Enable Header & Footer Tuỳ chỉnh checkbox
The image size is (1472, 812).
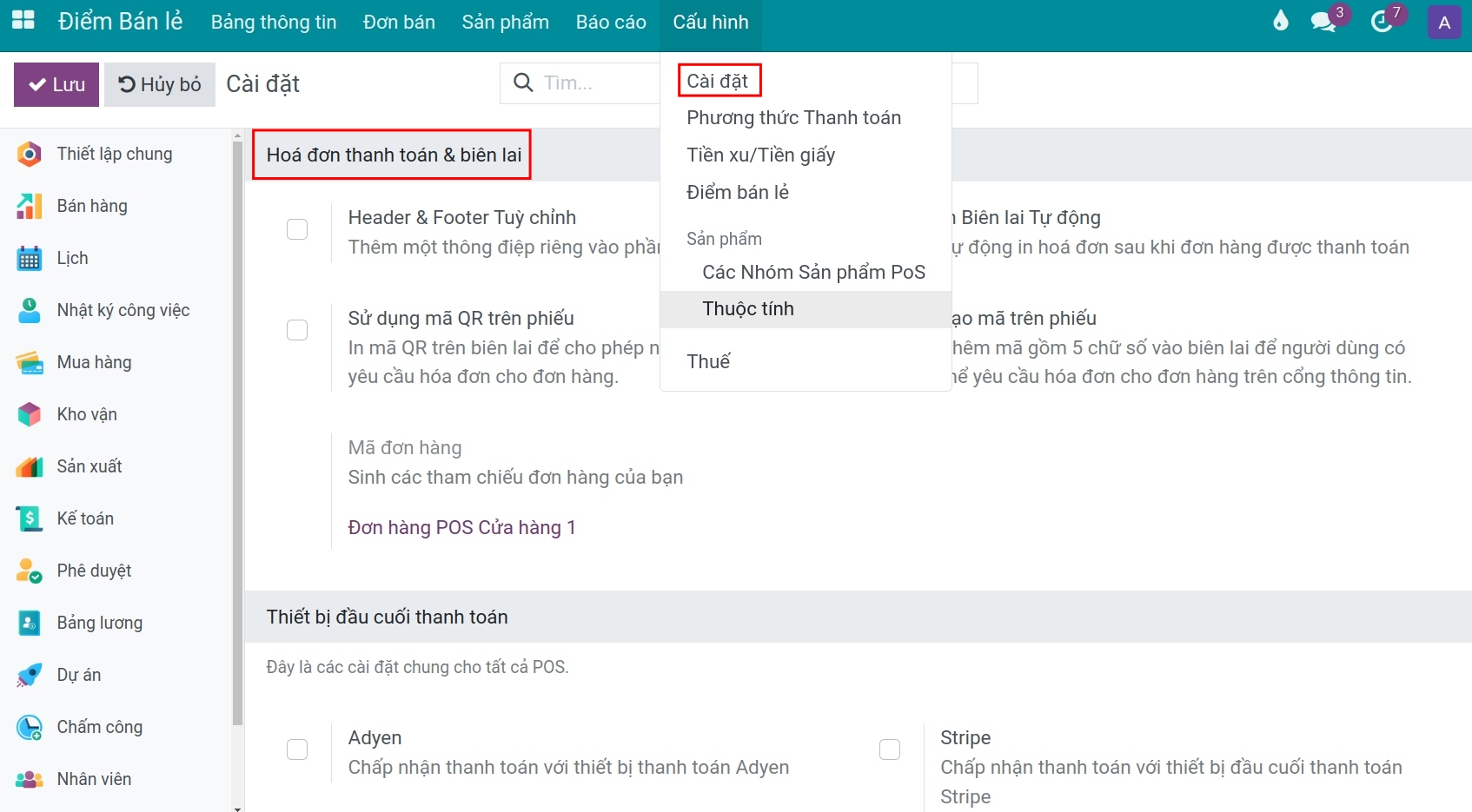pyautogui.click(x=297, y=229)
